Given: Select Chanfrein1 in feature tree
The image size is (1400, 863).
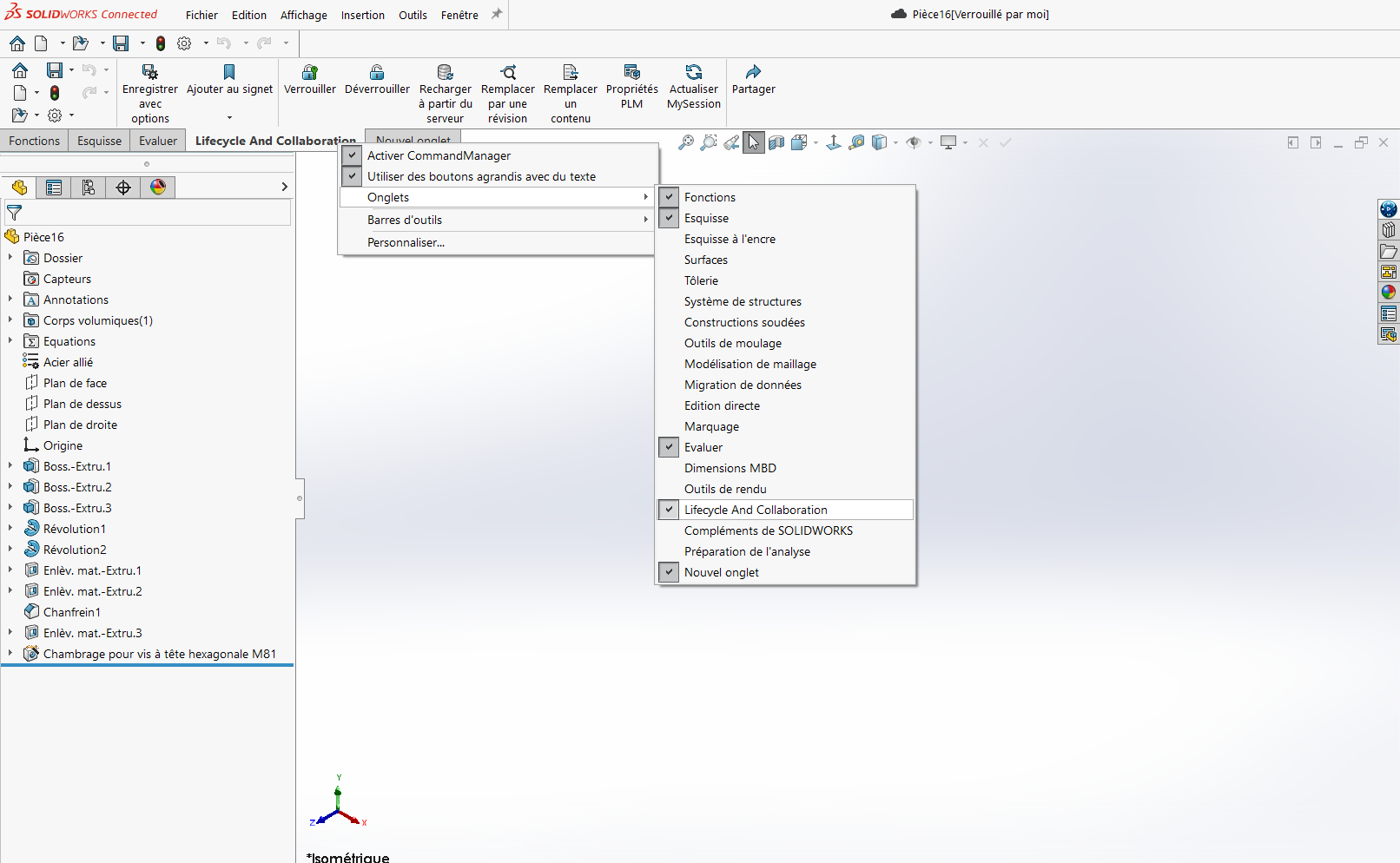Looking at the screenshot, I should coord(72,612).
